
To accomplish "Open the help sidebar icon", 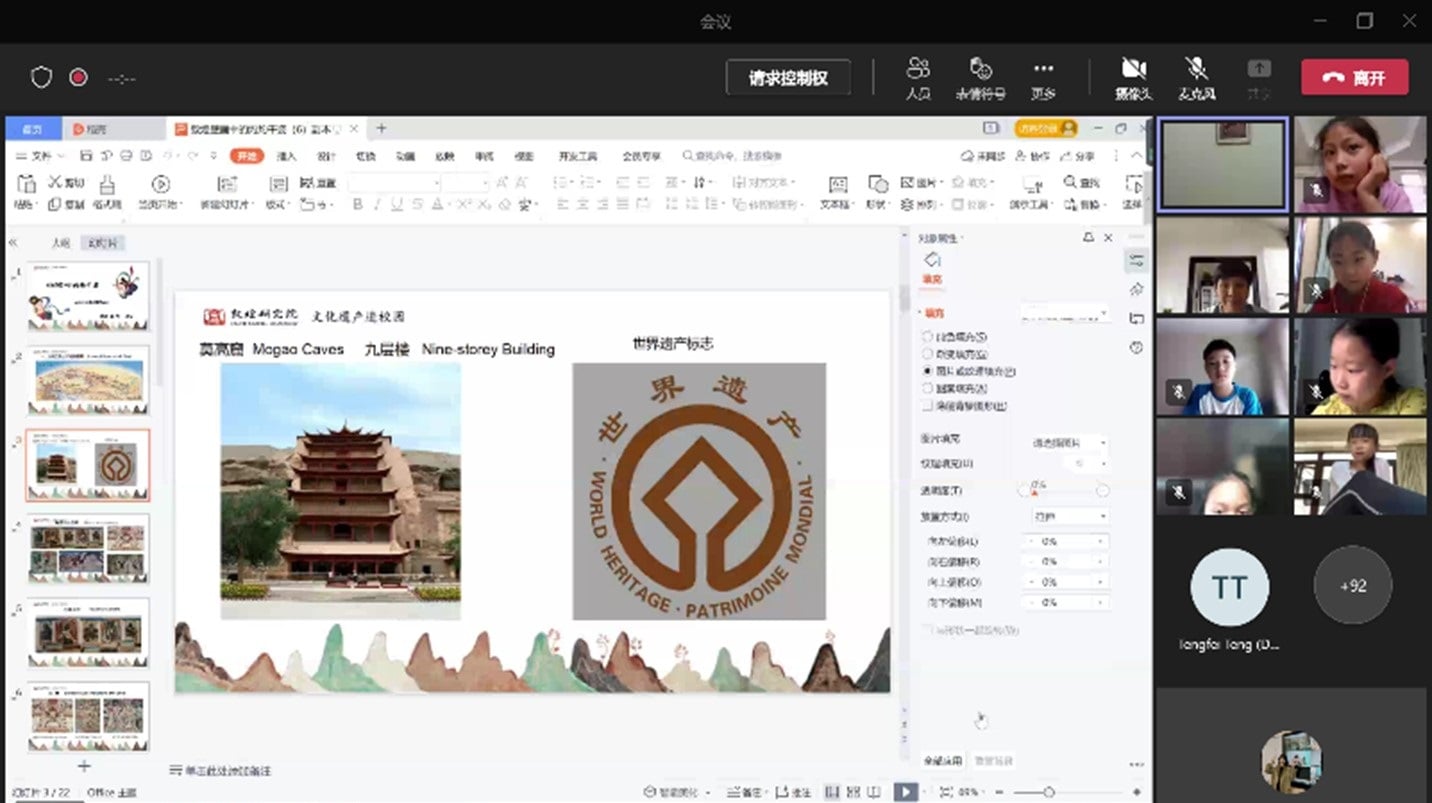I will [1136, 347].
